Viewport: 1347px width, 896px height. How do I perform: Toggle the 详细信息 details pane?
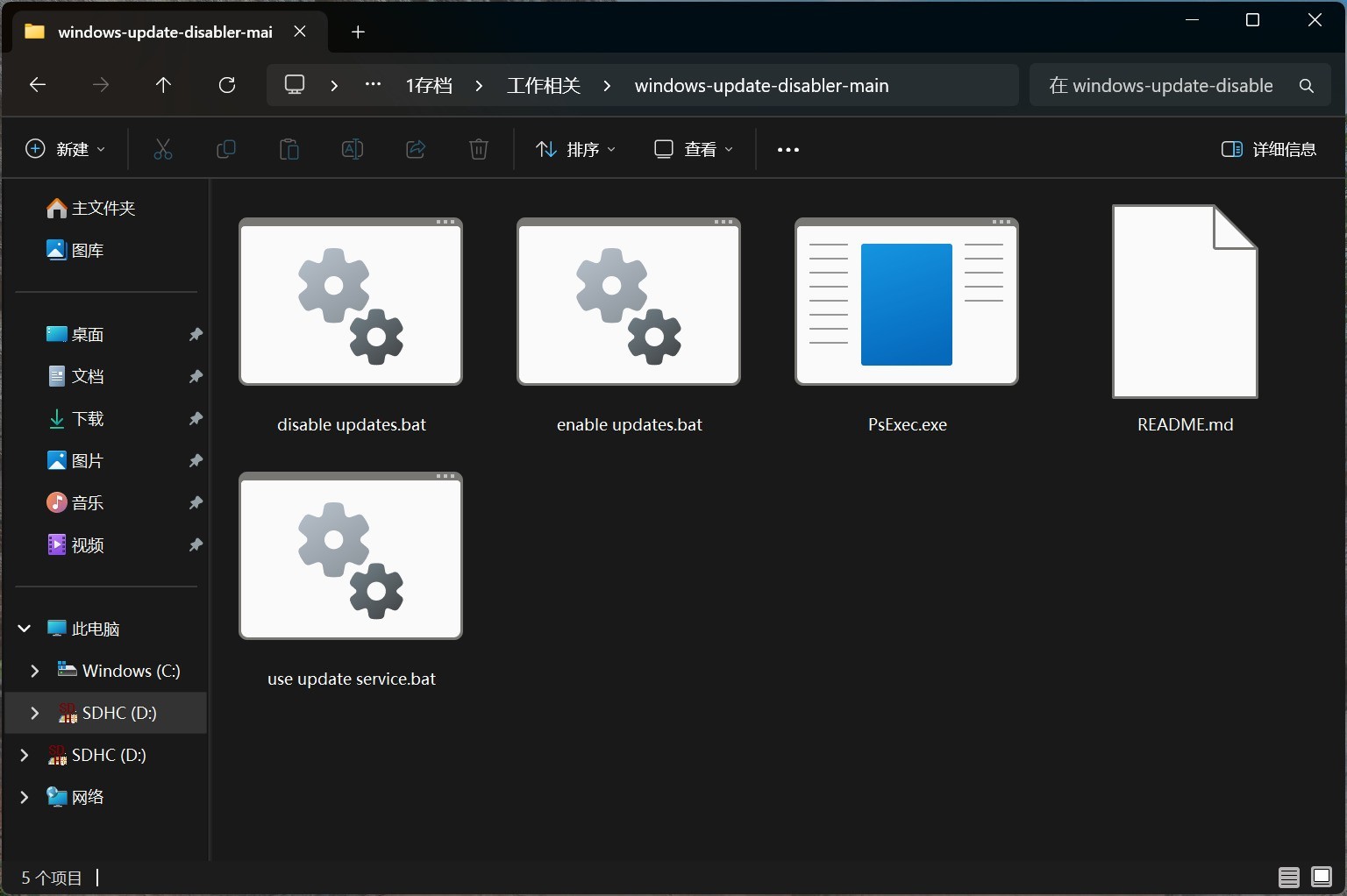pos(1267,149)
